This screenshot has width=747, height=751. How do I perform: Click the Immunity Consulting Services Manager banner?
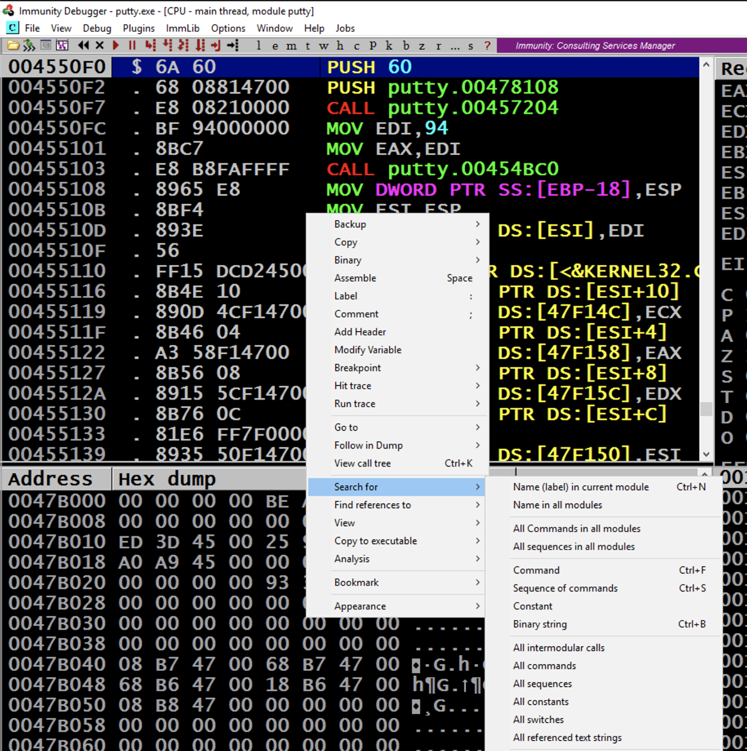point(622,46)
